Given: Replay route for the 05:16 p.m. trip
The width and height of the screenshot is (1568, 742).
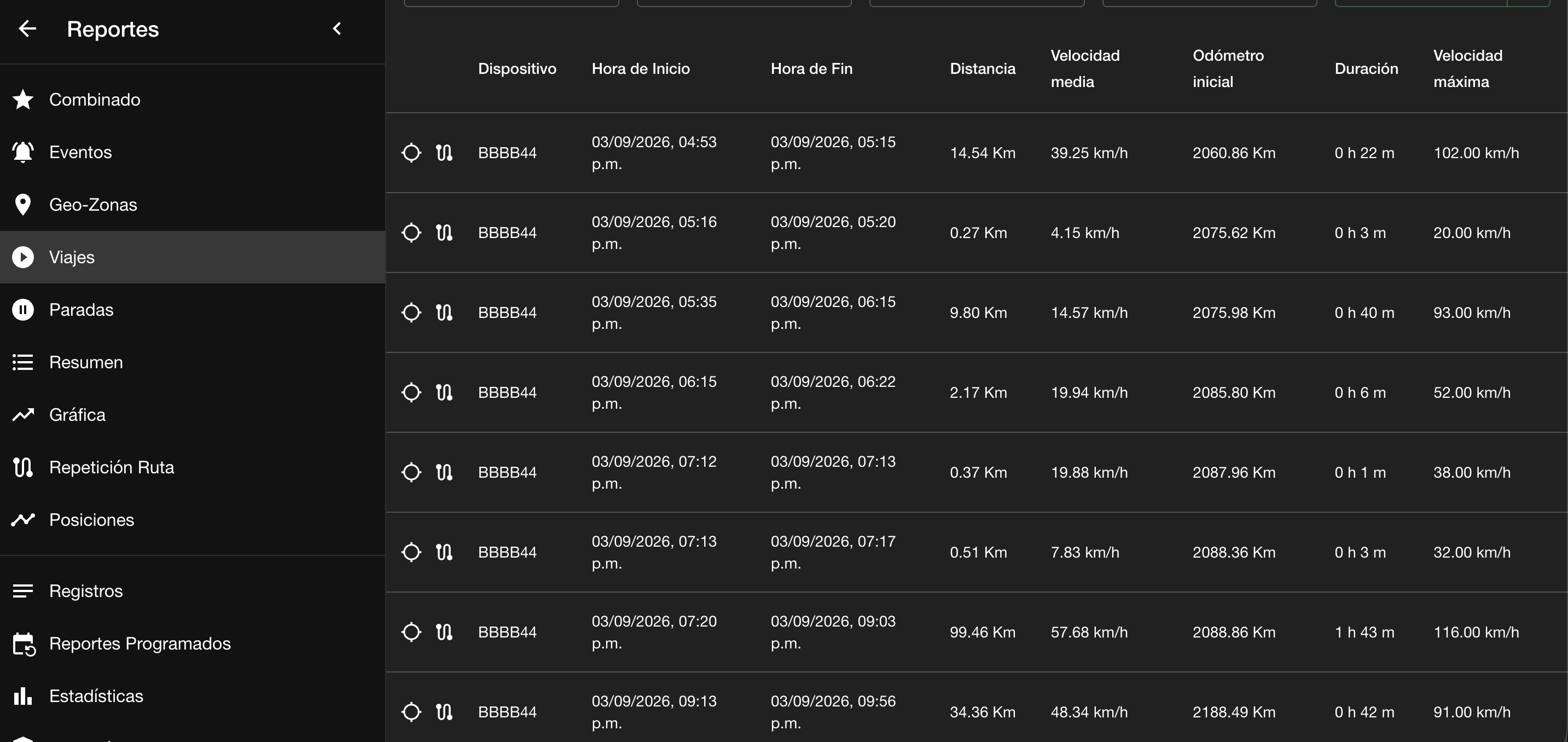Looking at the screenshot, I should pyautogui.click(x=444, y=233).
